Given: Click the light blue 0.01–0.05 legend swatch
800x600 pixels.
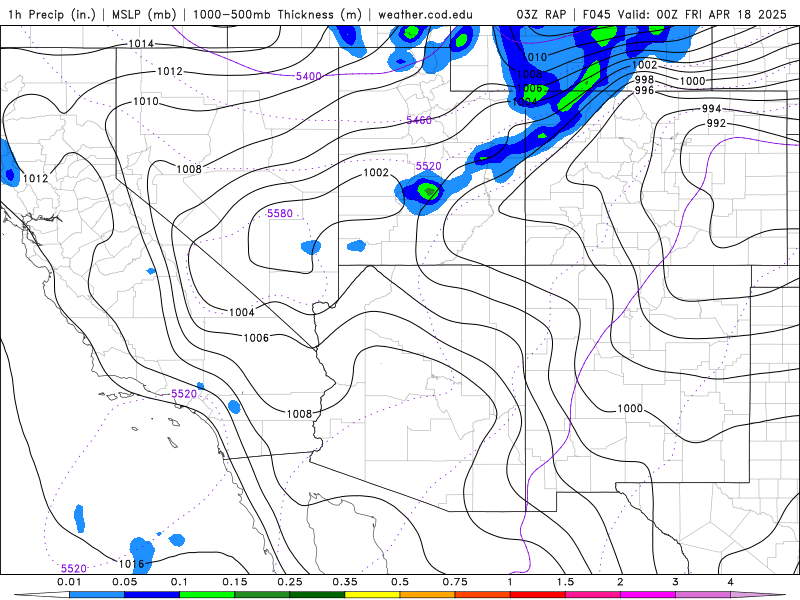Looking at the screenshot, I should click(97, 595).
